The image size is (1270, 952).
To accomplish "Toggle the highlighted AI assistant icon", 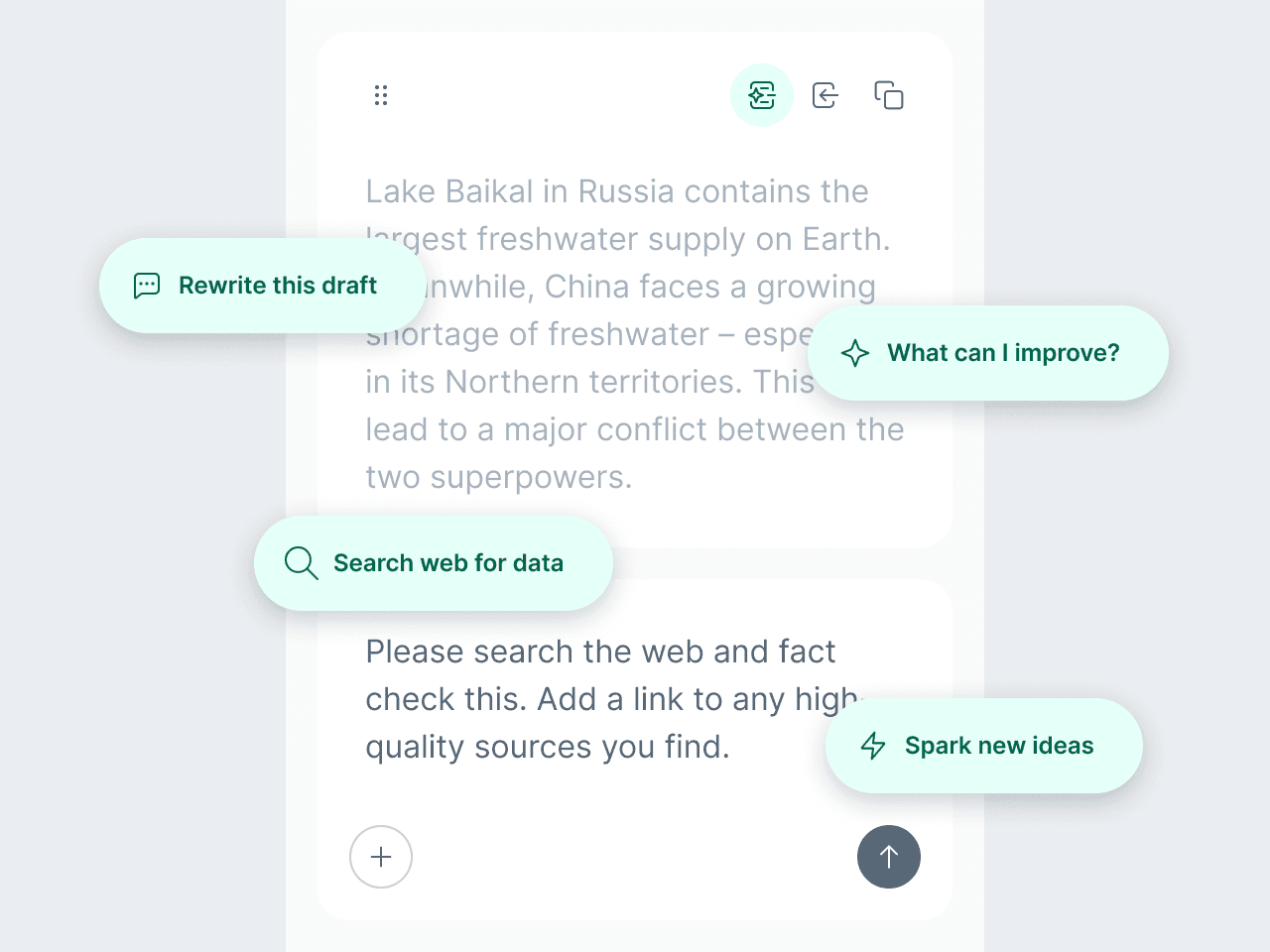I will coord(762,95).
